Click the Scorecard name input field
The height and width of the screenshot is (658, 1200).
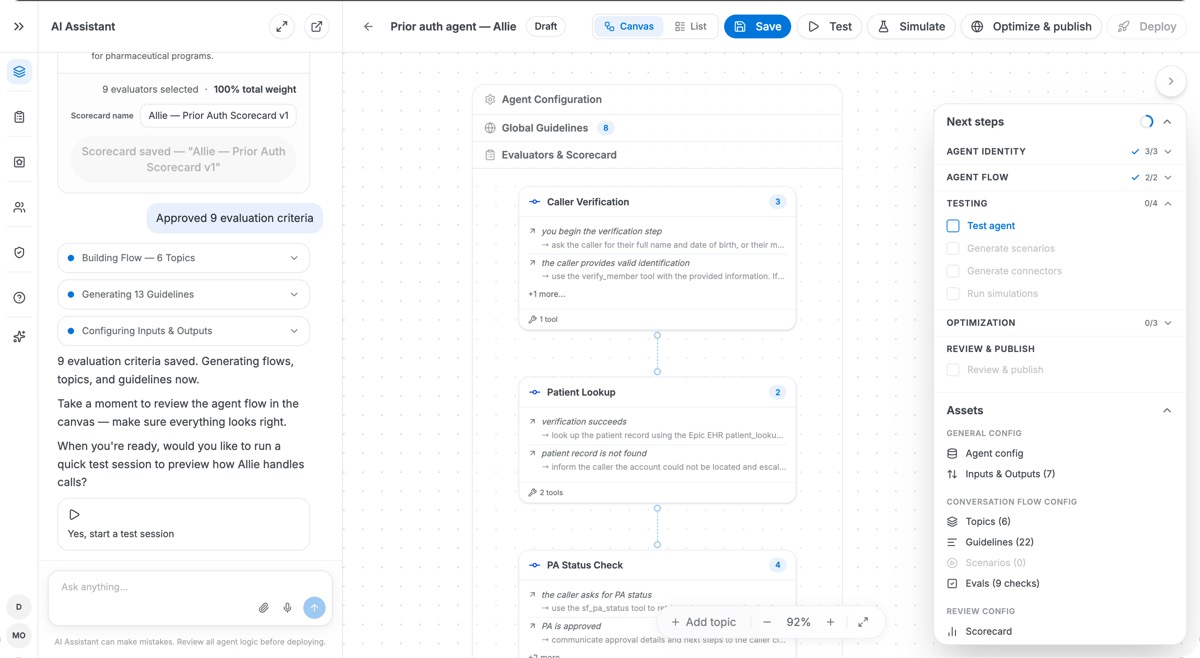(218, 116)
